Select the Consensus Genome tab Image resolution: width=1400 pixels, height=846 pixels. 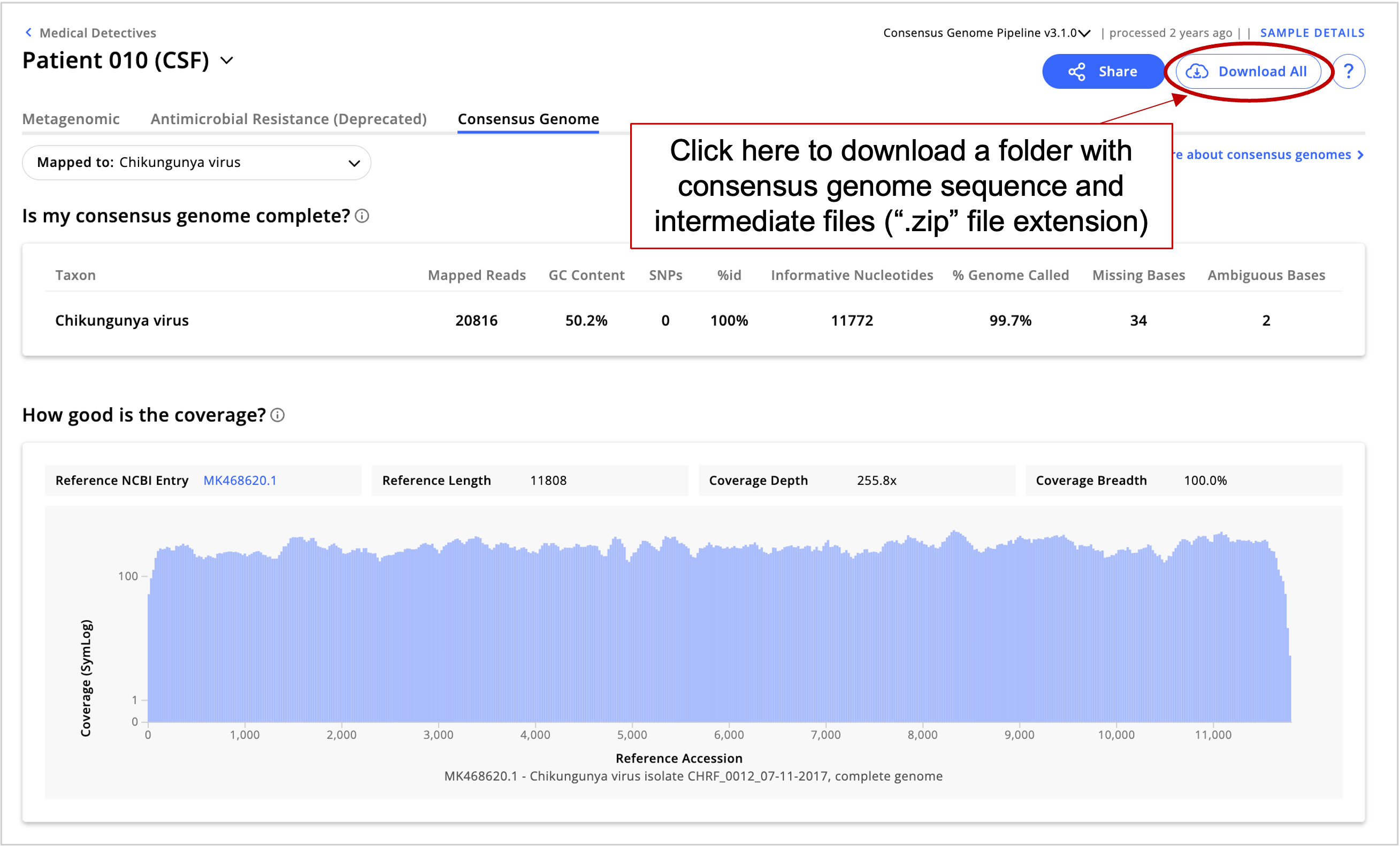[528, 119]
